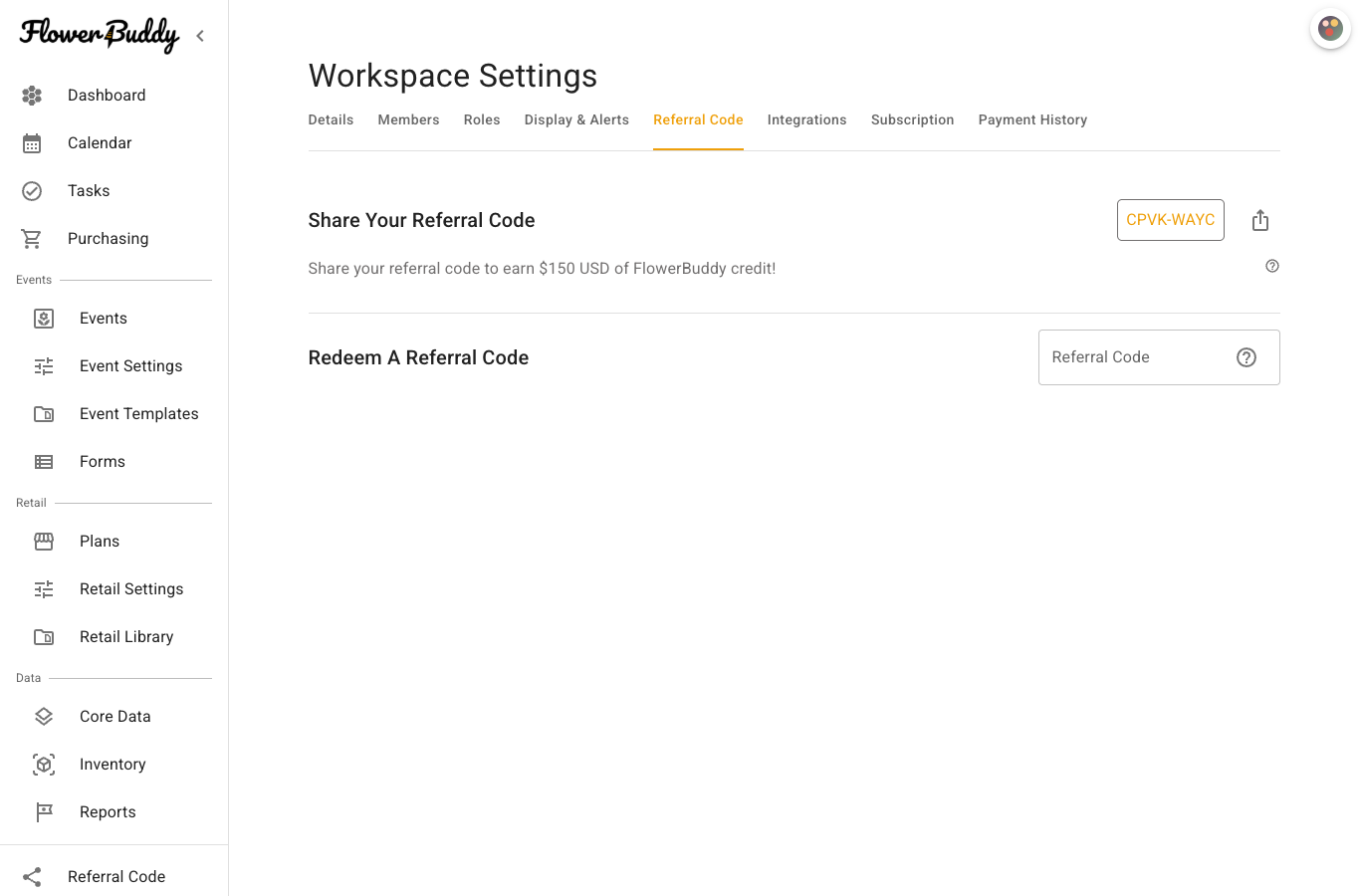Open Reports in the sidebar

(x=114, y=812)
